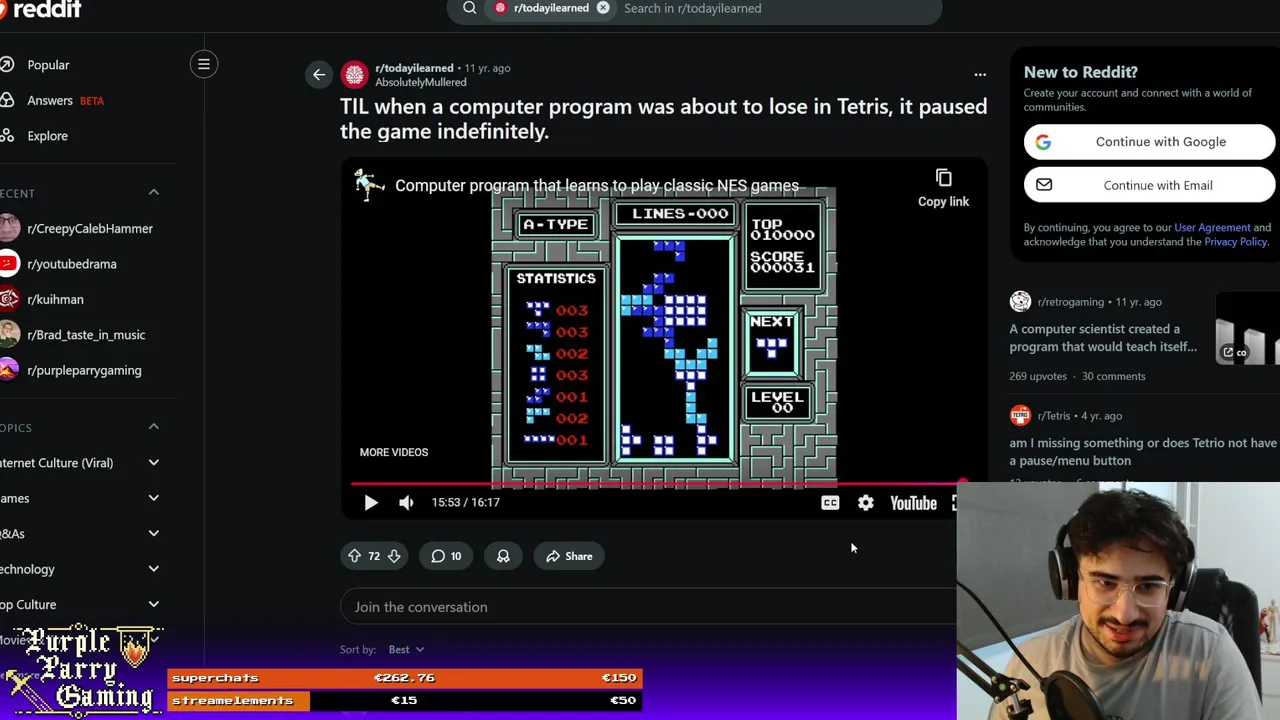Click the r/CreepyCalebHammer avatar icon
The width and height of the screenshot is (1280, 720).
click(9, 228)
